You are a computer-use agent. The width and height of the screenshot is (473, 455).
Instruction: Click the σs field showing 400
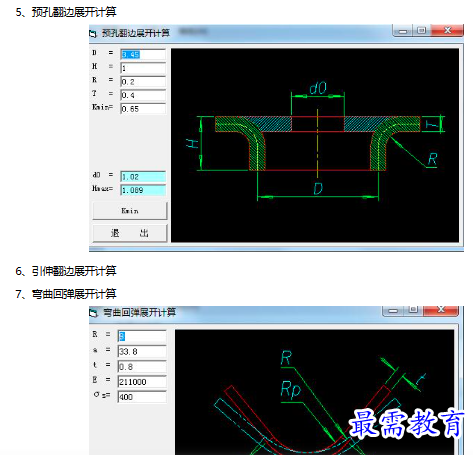coord(142,397)
